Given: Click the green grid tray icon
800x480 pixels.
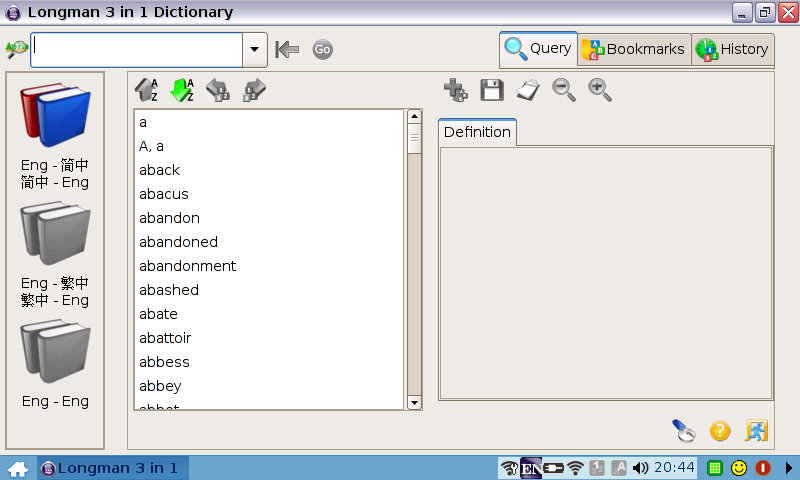Looking at the screenshot, I should 715,468.
